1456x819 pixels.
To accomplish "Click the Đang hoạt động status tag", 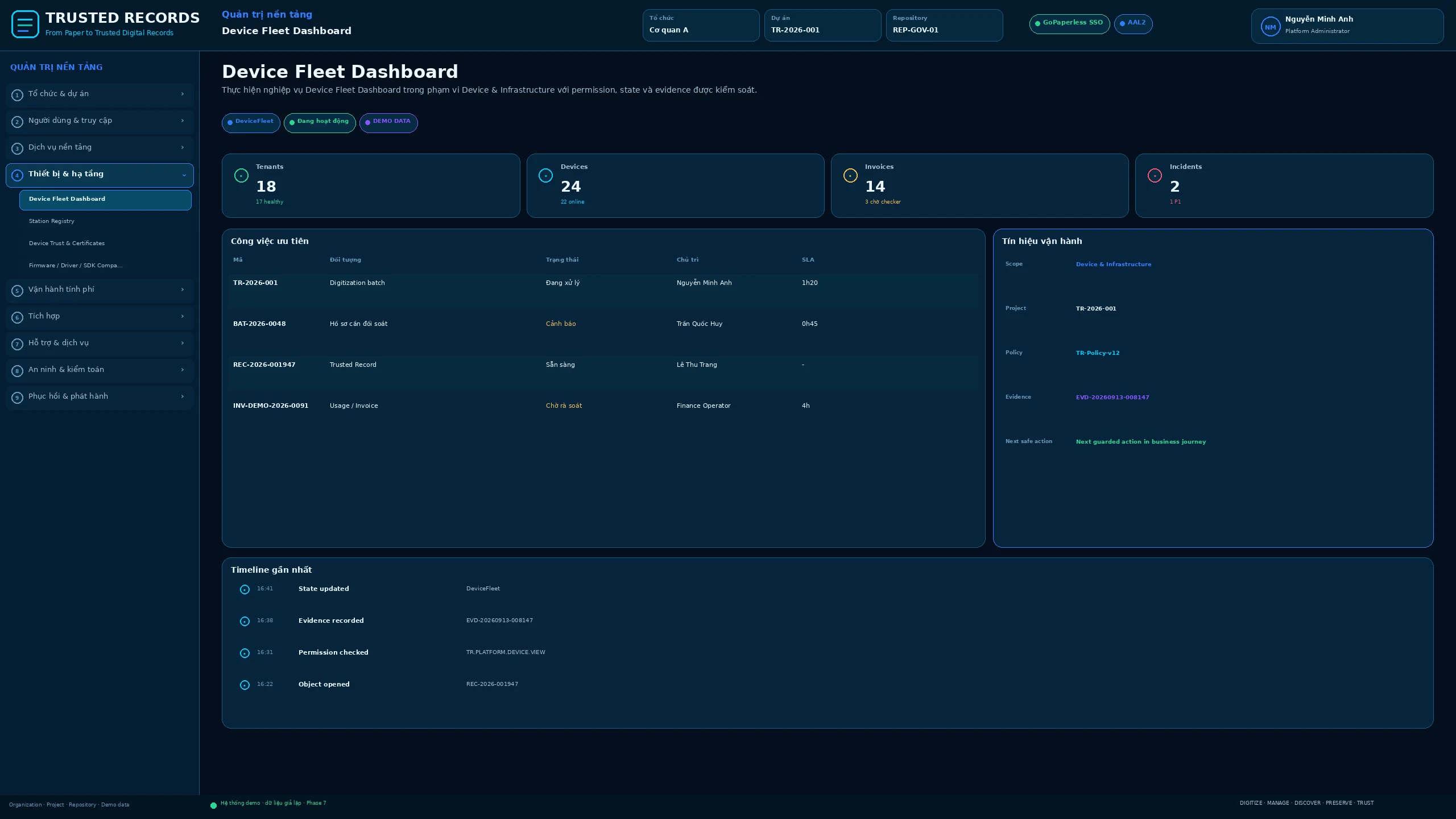I will 320,123.
